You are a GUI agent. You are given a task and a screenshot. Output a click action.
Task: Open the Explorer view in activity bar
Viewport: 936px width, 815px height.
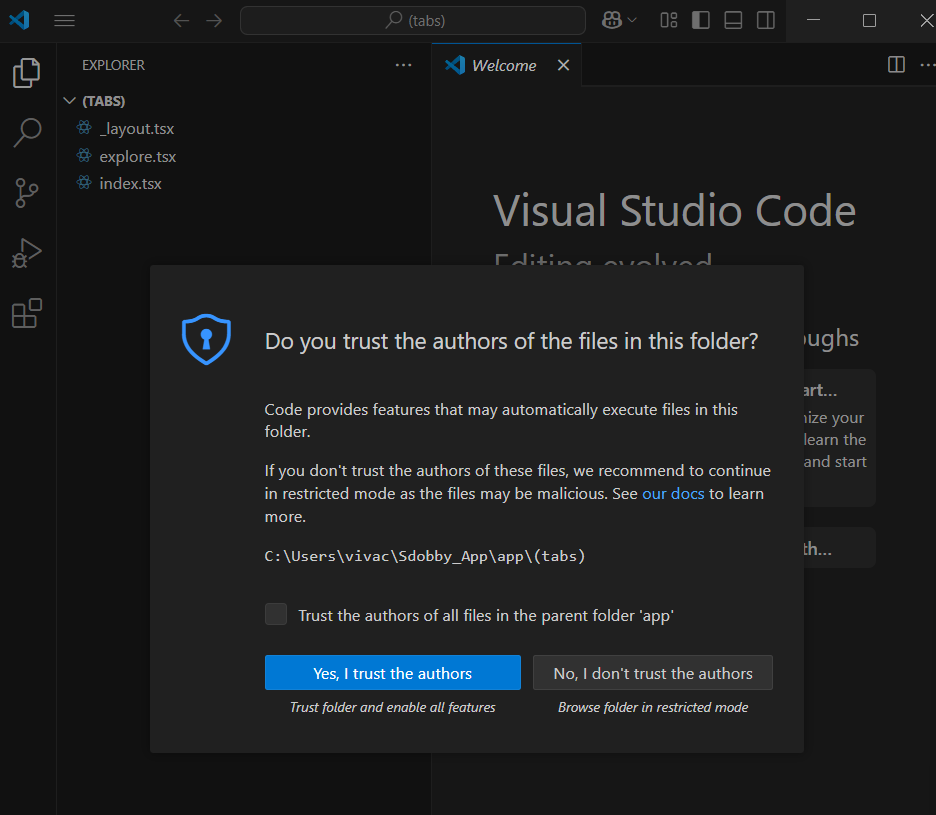tap(27, 73)
